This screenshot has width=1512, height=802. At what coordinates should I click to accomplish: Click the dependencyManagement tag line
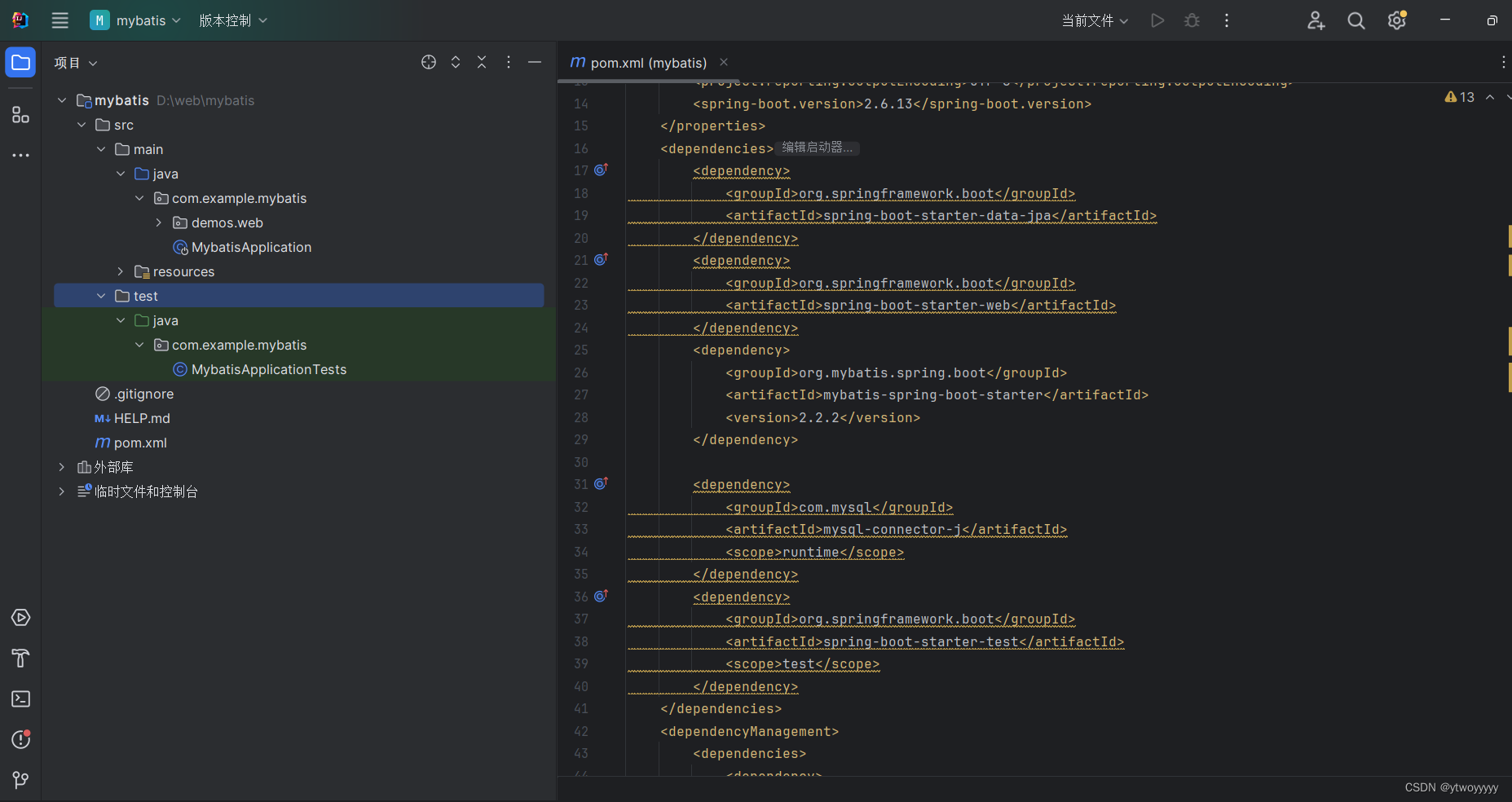(x=749, y=731)
